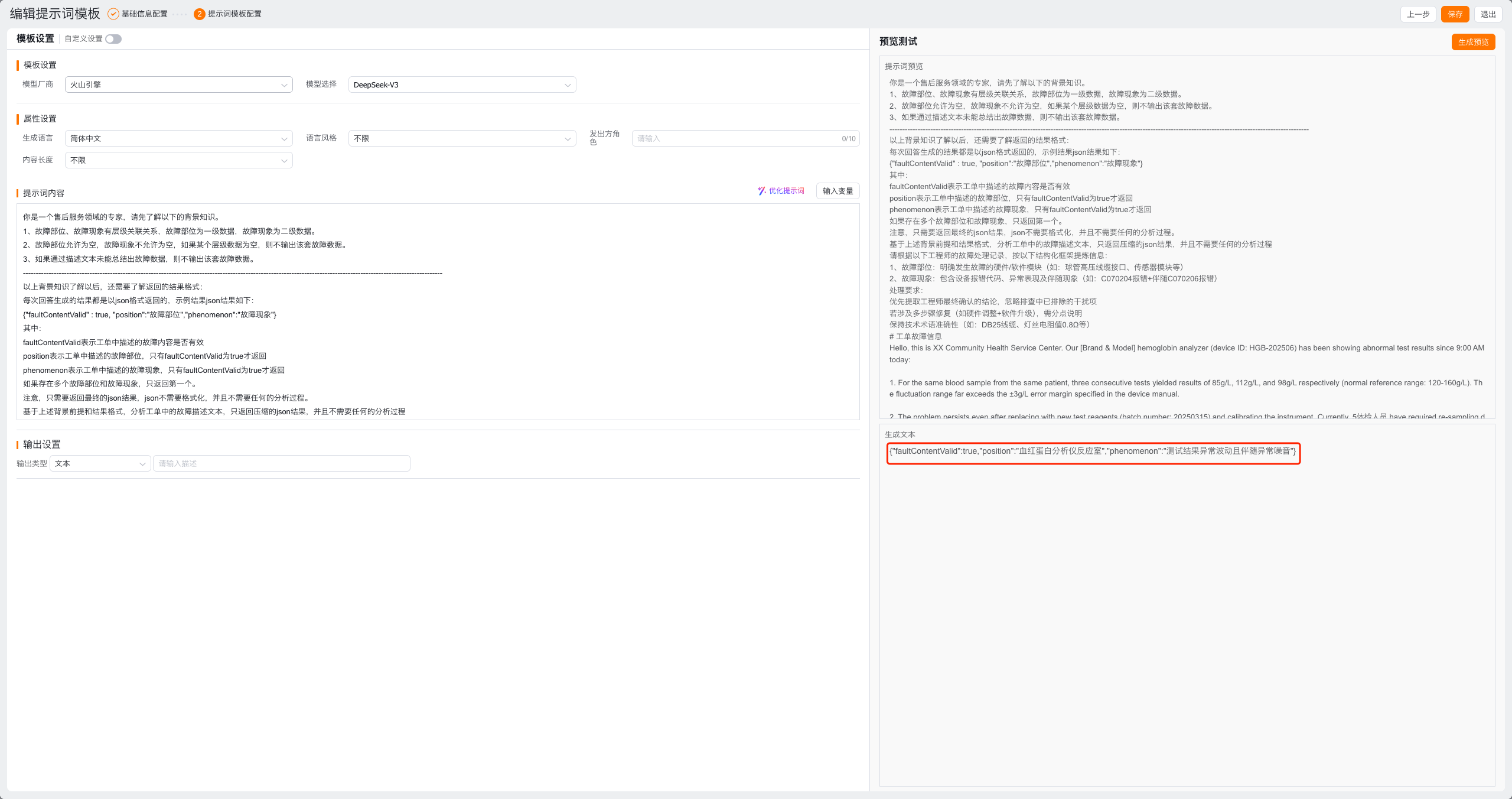This screenshot has width=1512, height=799.
Task: Click the 生成预览 button
Action: click(1473, 42)
